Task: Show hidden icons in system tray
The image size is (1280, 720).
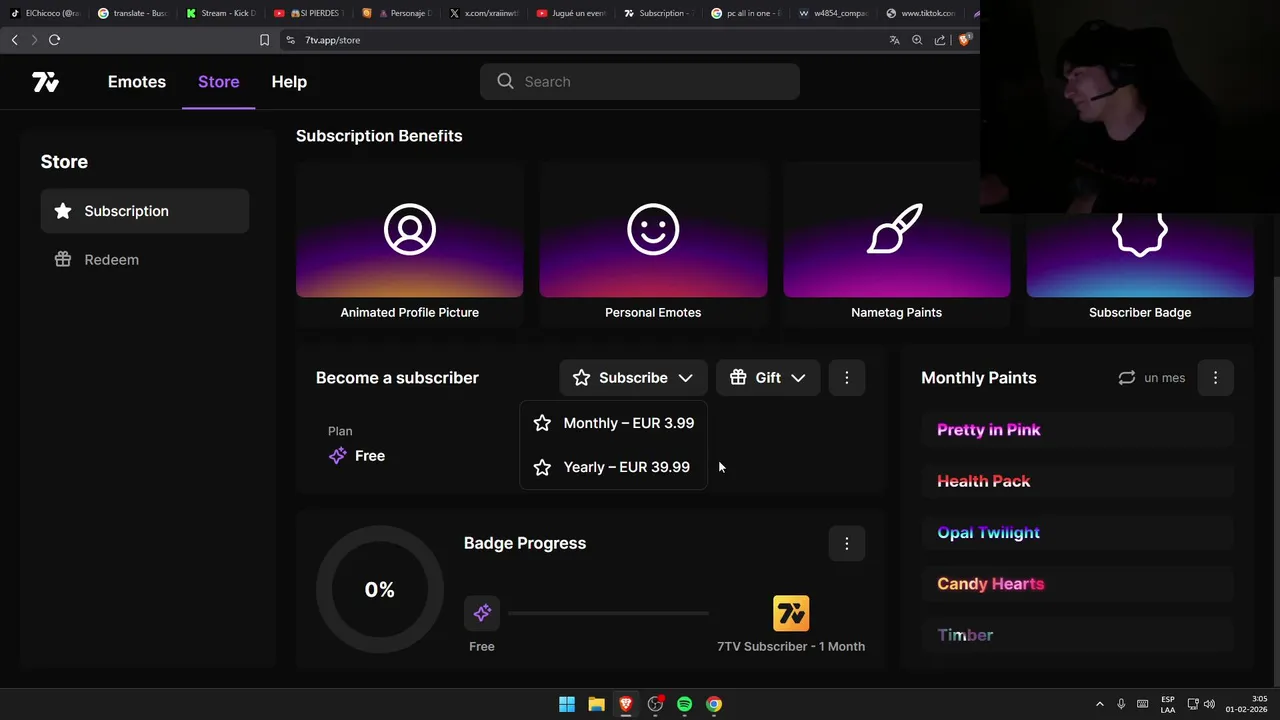Action: [1100, 704]
